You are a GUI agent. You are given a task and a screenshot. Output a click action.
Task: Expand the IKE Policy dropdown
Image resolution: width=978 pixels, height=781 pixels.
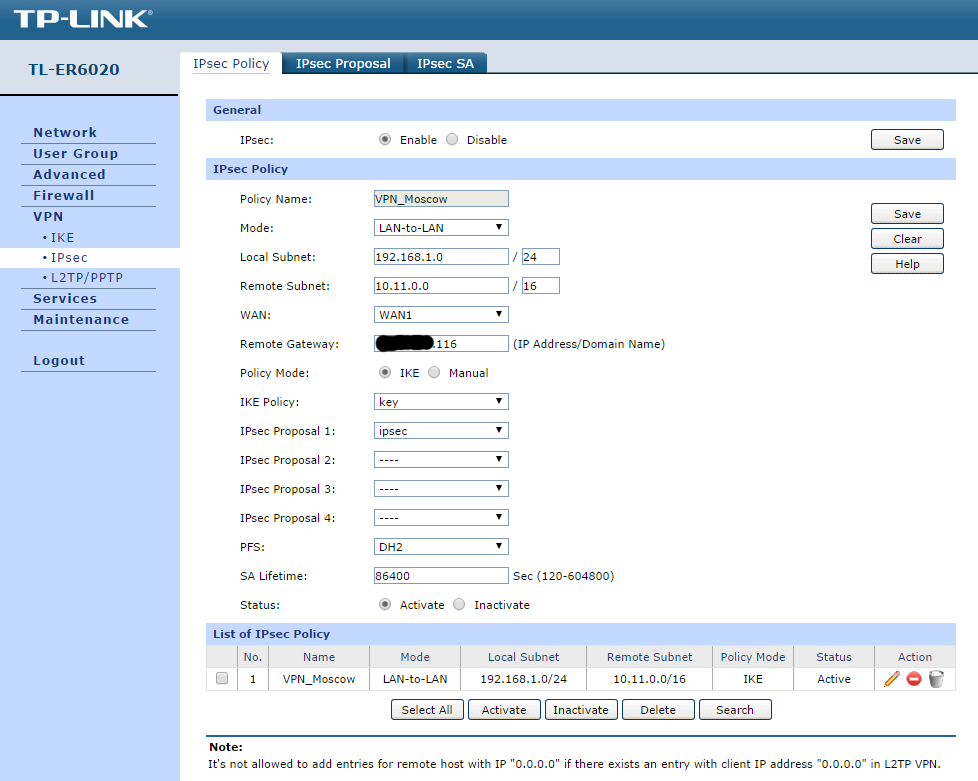[x=441, y=402]
